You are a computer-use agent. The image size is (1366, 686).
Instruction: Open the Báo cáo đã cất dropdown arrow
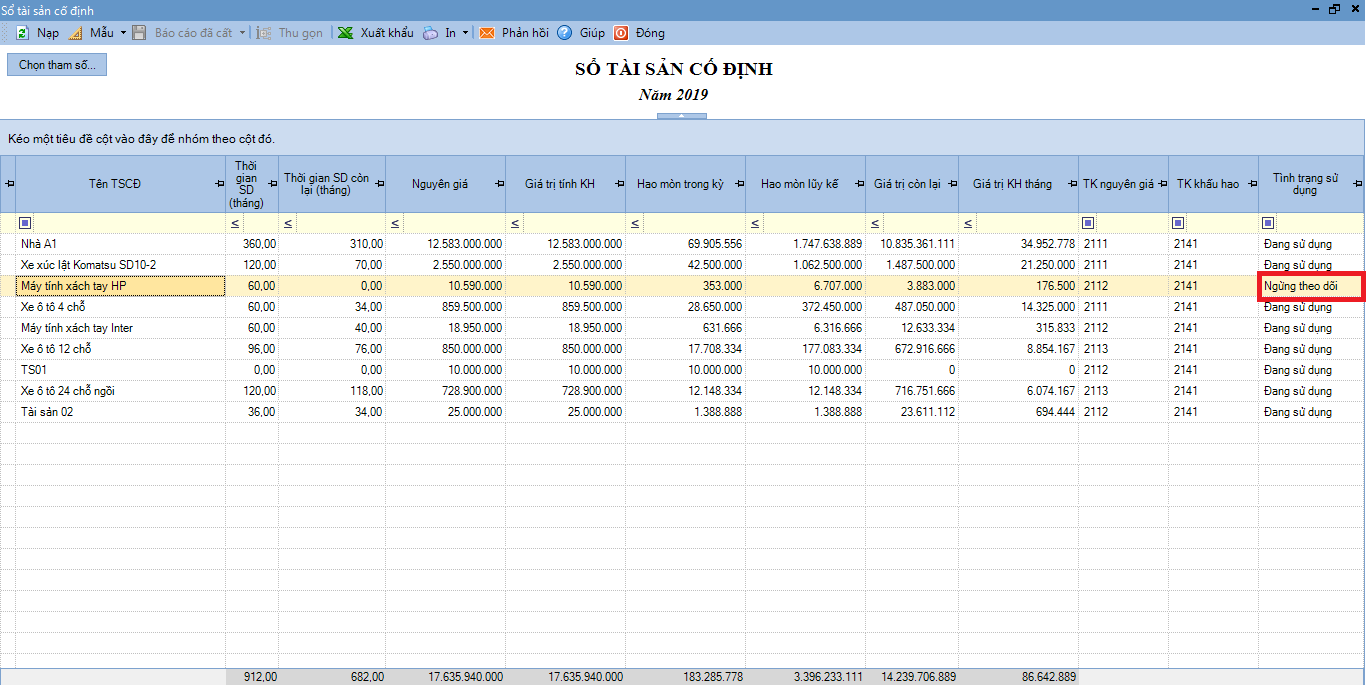point(242,33)
